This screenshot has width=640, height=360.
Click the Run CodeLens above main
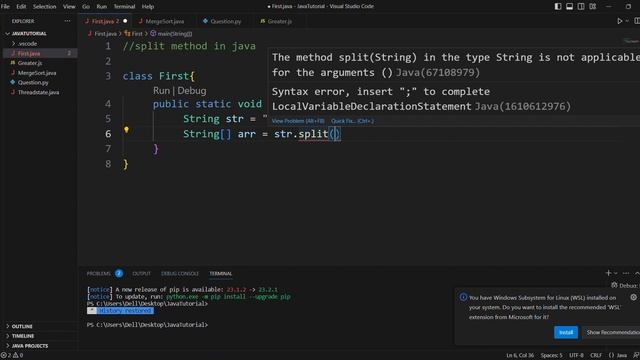pos(161,91)
